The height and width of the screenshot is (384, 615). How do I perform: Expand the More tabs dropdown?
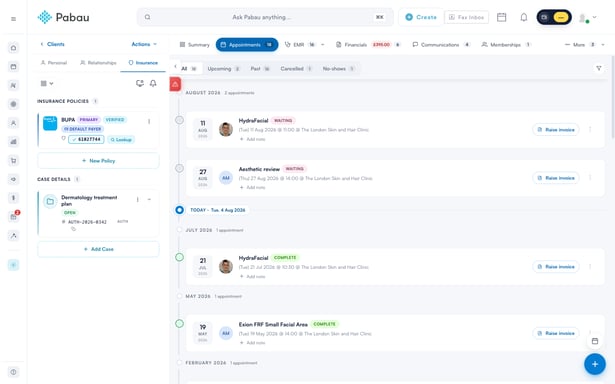click(x=584, y=45)
